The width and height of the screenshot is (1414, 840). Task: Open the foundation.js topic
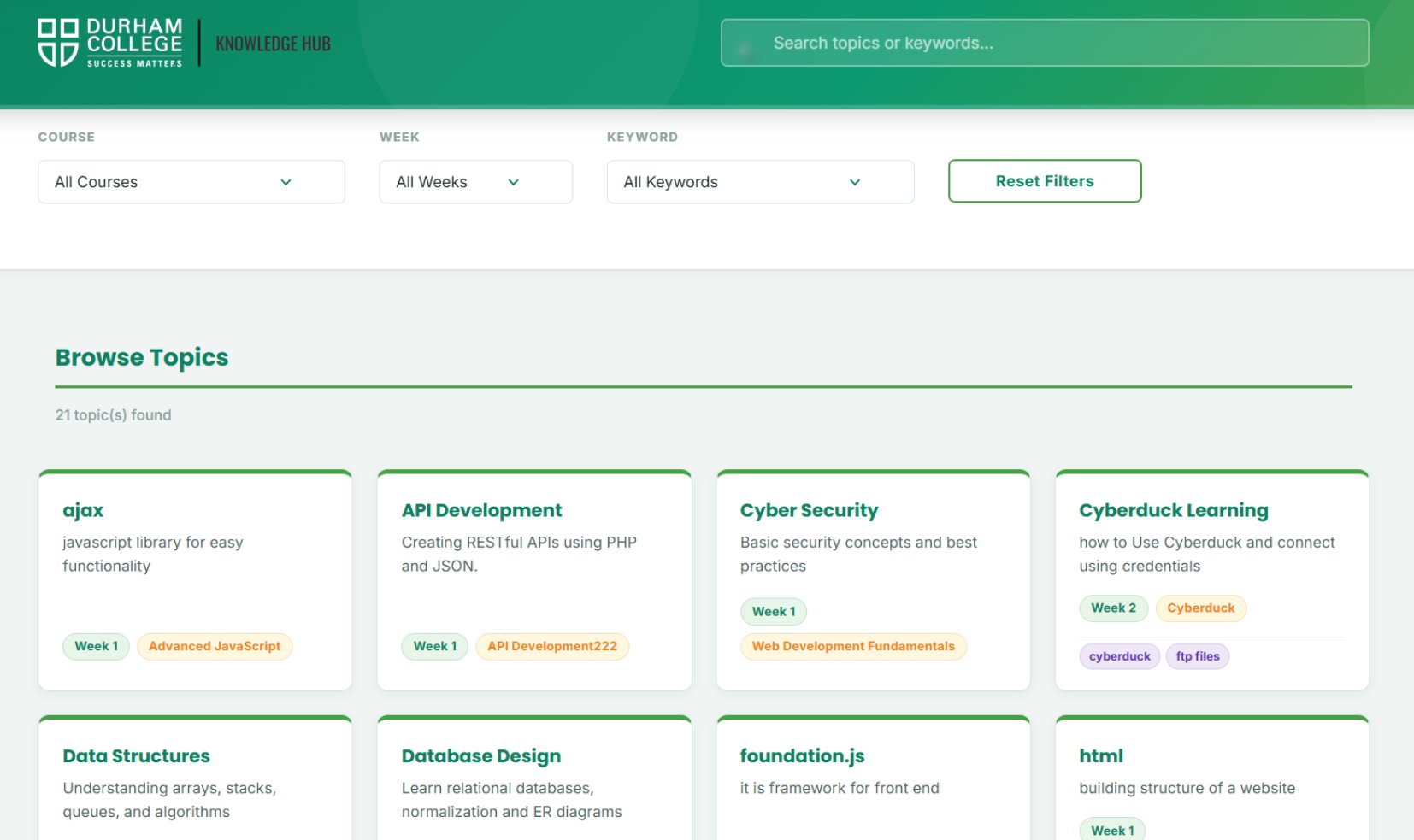802,756
